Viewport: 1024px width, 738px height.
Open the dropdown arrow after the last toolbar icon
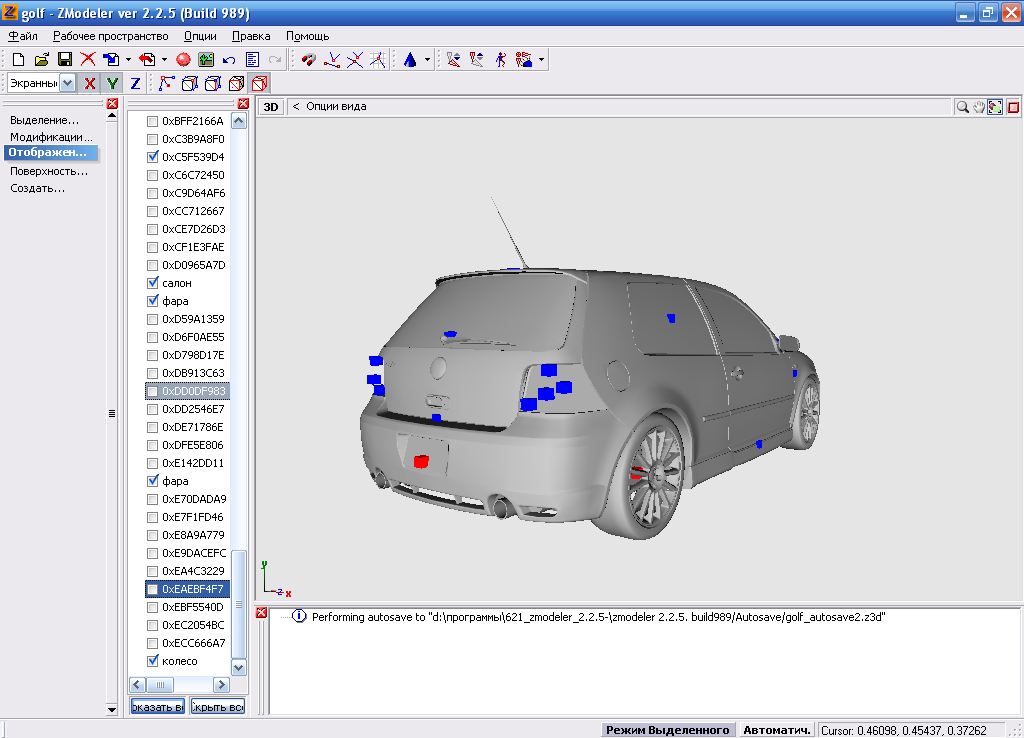541,59
